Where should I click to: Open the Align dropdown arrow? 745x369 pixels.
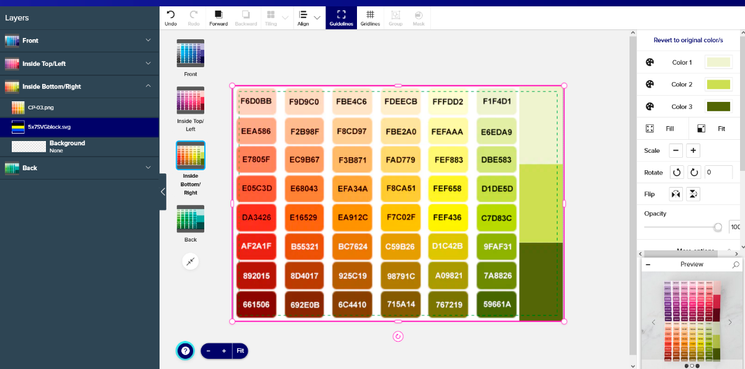coord(317,18)
